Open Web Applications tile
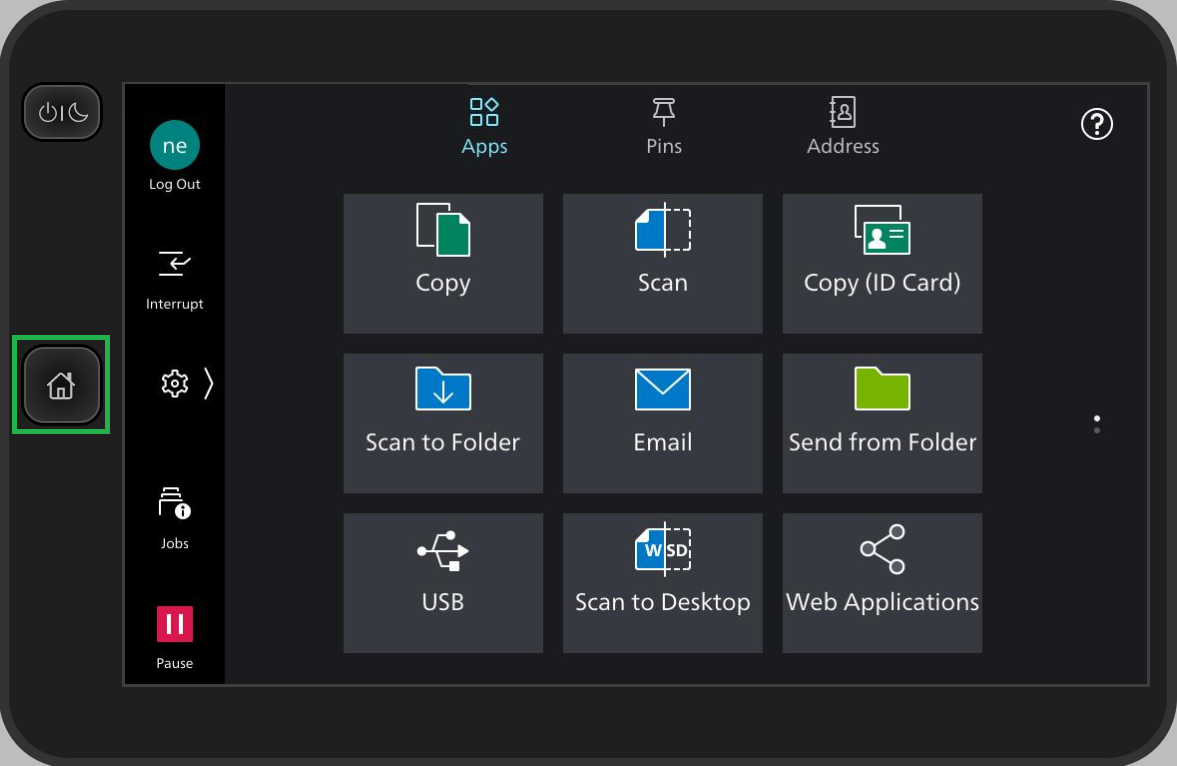This screenshot has height=766, width=1177. 882,583
